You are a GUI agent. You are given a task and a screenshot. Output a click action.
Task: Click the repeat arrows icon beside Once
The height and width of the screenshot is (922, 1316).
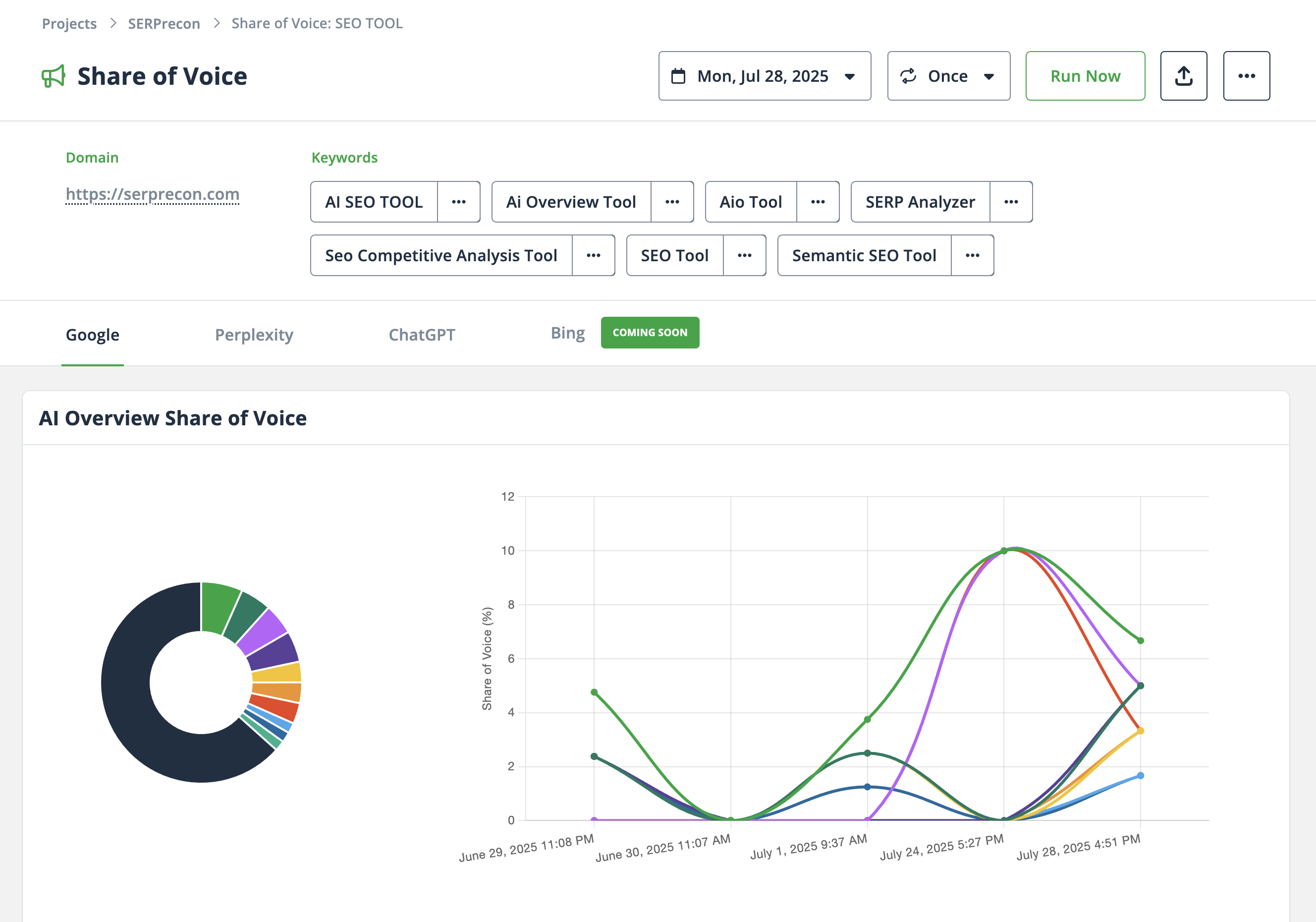pyautogui.click(x=909, y=76)
